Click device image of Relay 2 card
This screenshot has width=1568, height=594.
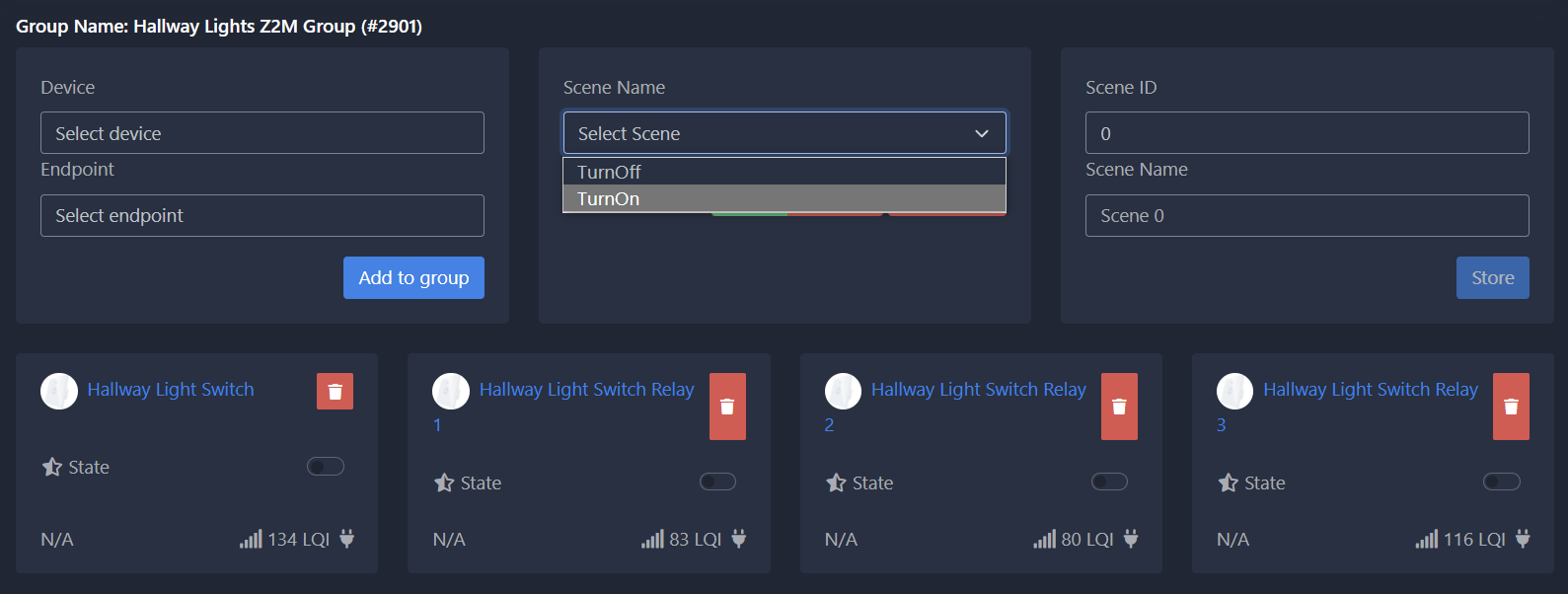843,391
